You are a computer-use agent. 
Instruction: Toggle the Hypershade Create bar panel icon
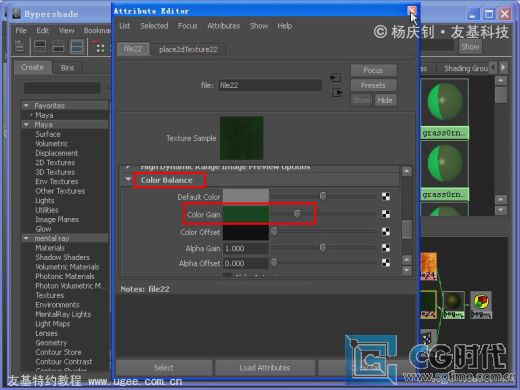click(20, 47)
